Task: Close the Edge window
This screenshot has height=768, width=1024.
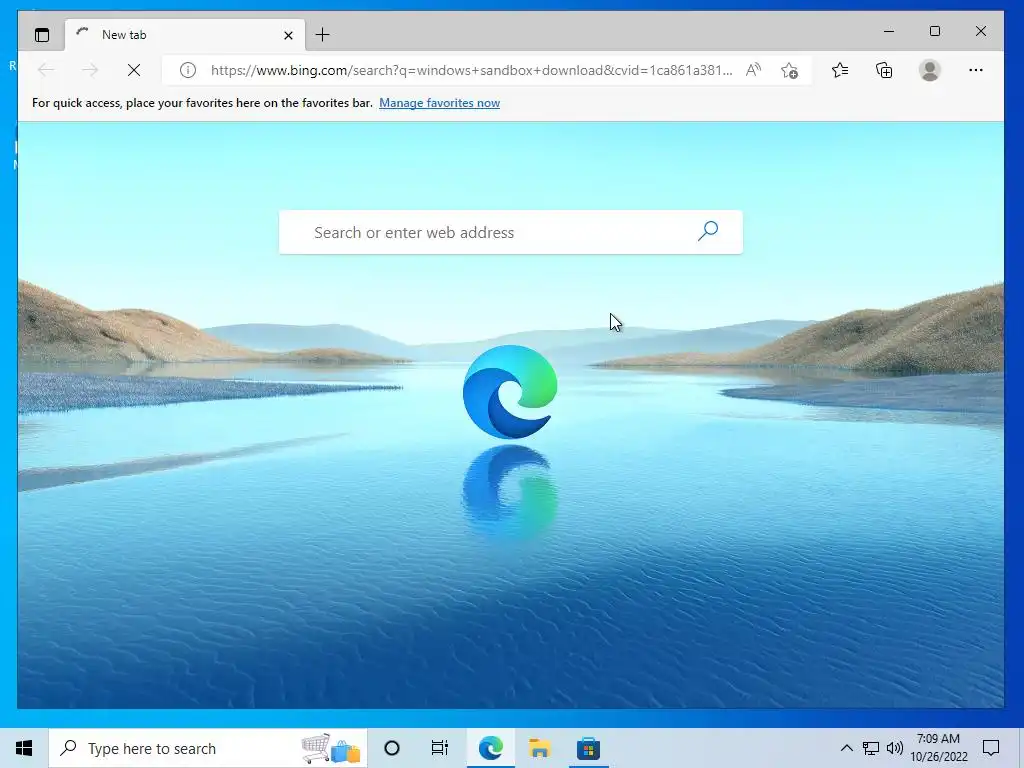Action: (x=980, y=31)
